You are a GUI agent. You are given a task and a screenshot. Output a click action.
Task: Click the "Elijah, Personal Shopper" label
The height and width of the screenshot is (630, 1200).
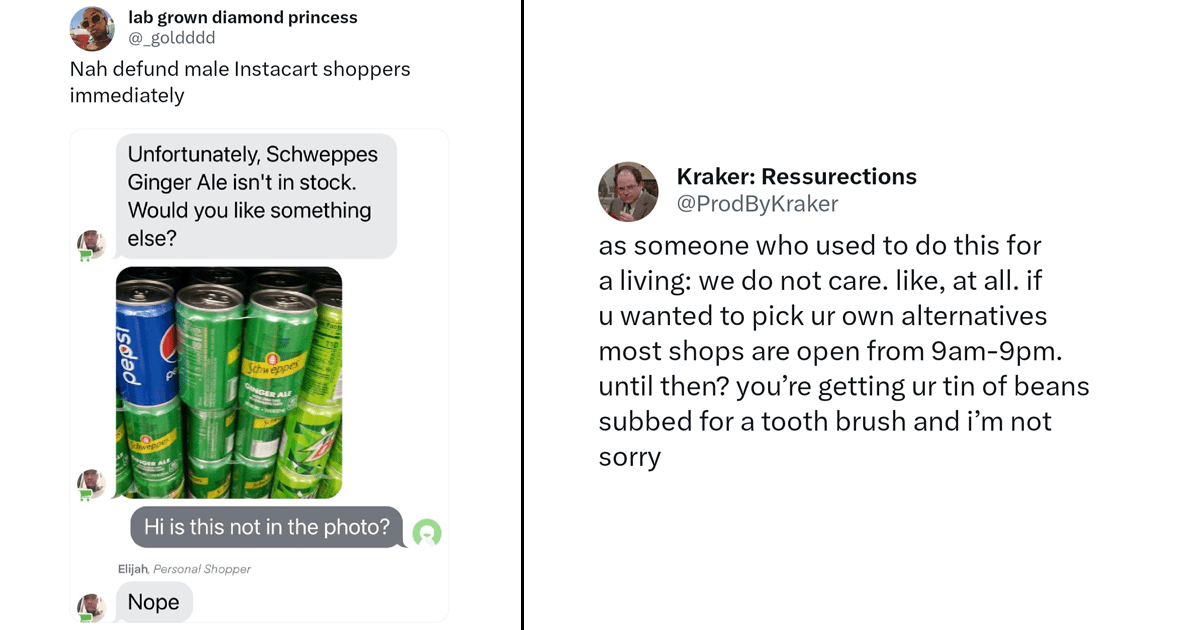[184, 569]
